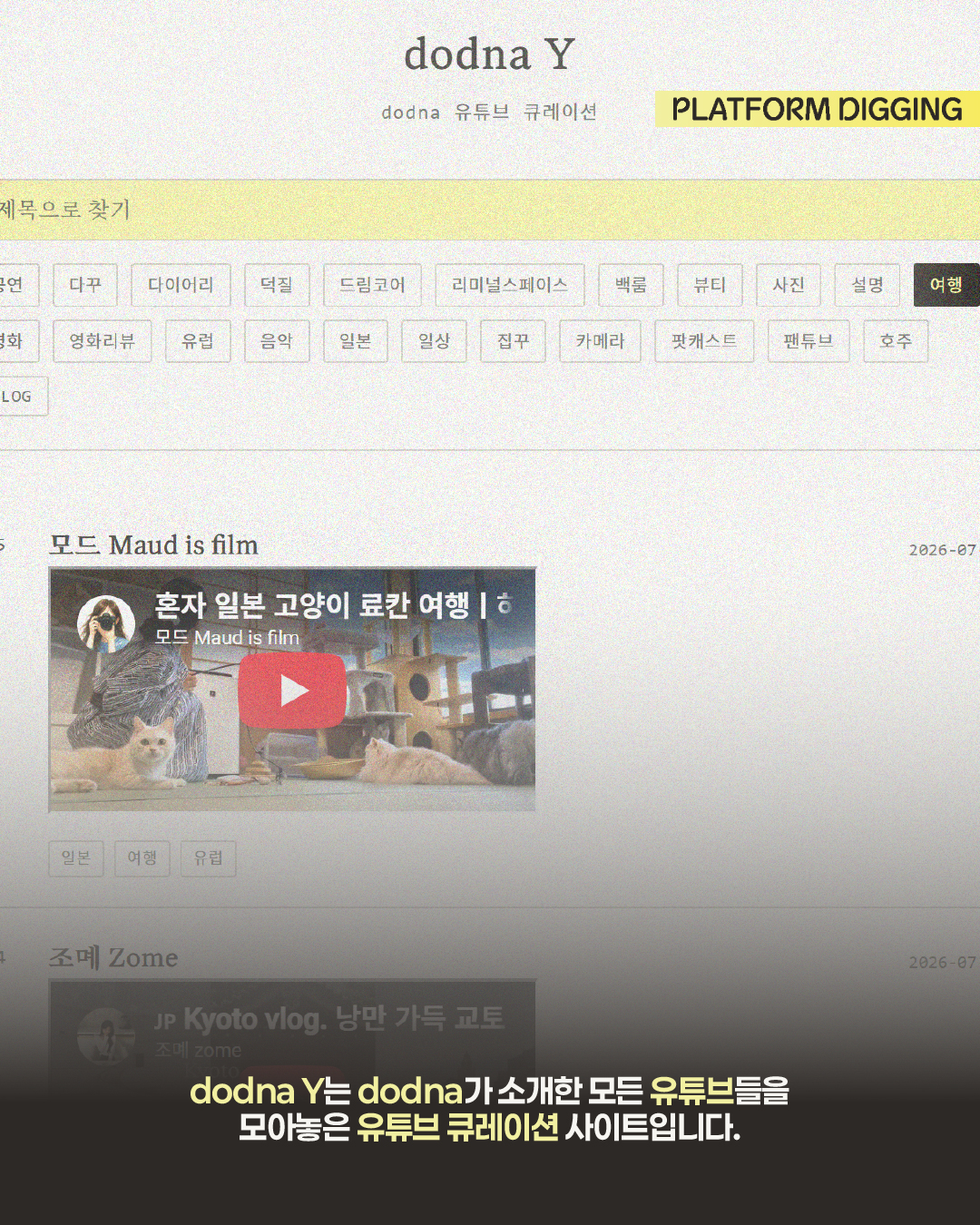980x1225 pixels.
Task: Select the 팬튜브 tag
Action: [x=808, y=341]
